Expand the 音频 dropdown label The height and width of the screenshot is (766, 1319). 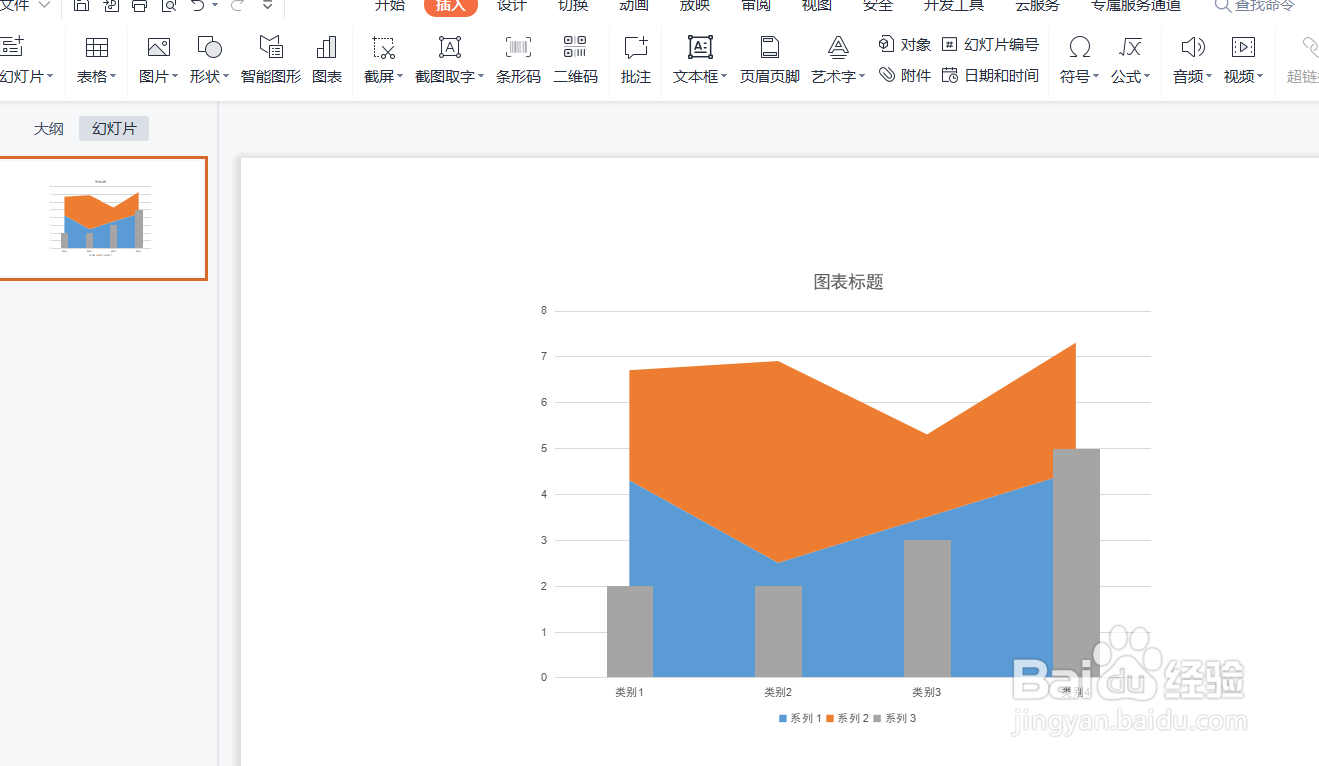pos(1192,76)
